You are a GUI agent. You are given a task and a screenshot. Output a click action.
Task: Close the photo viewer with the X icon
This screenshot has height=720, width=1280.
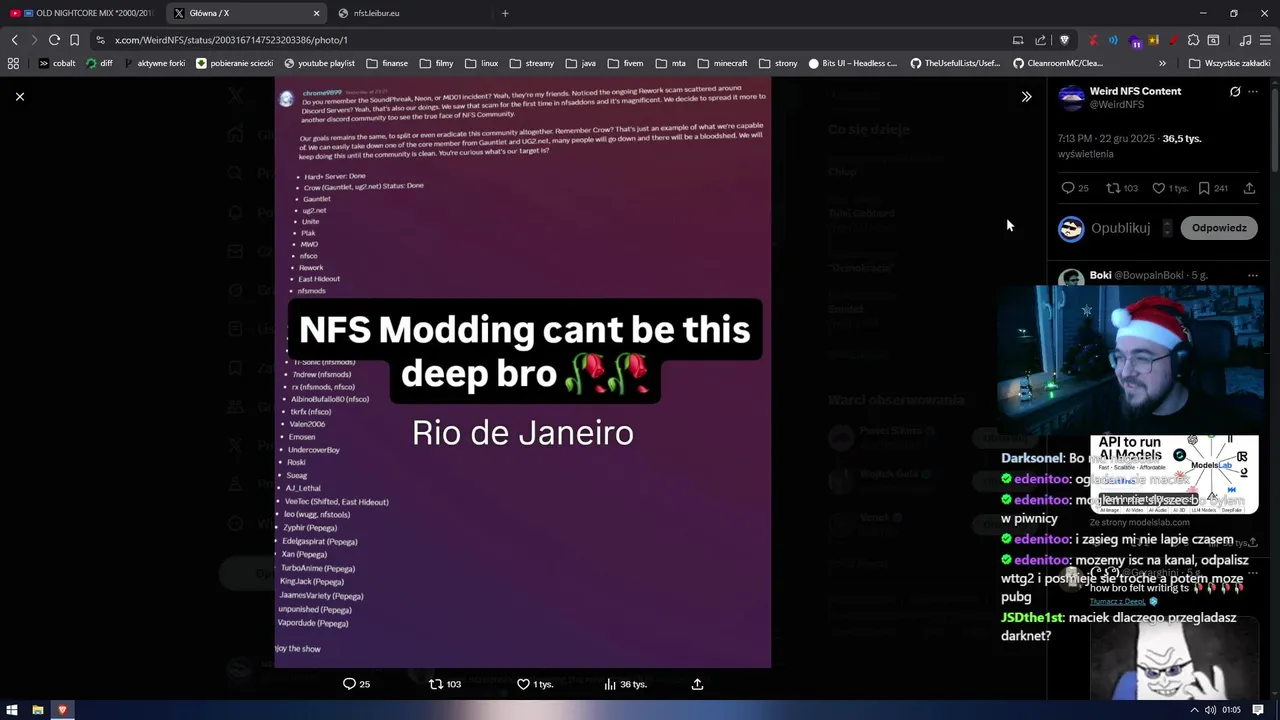click(x=19, y=96)
